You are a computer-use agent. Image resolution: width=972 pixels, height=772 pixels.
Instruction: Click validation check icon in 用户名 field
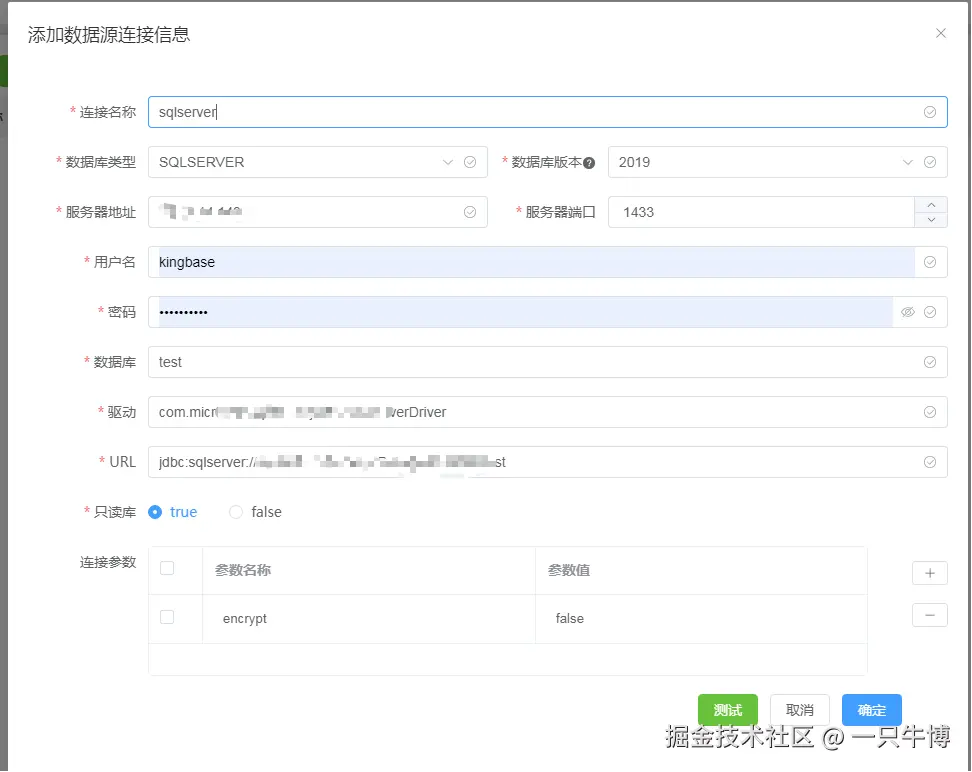click(930, 262)
